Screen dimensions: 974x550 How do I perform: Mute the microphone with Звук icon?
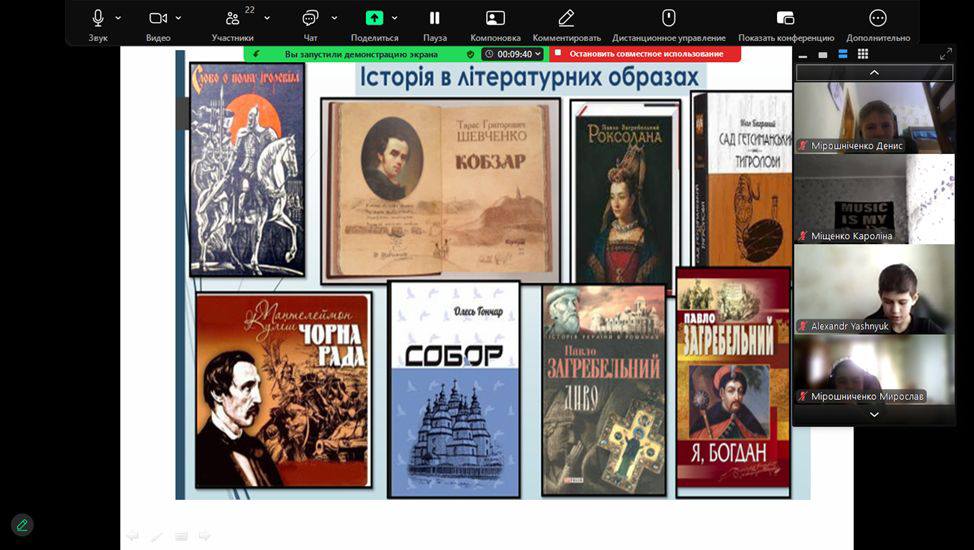(98, 18)
